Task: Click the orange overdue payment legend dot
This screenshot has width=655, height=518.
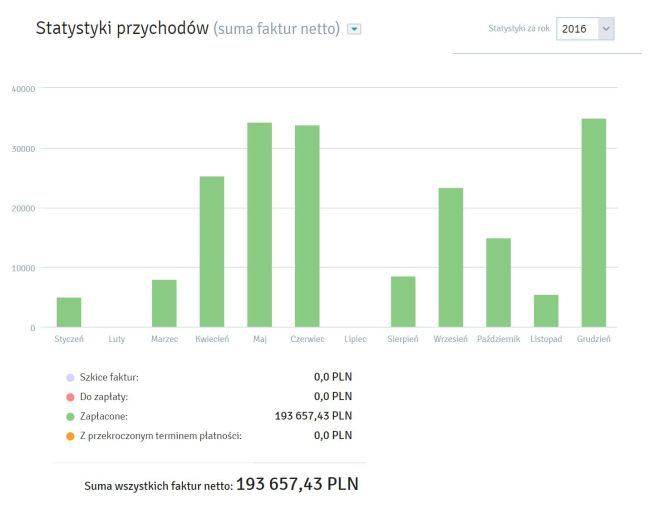Action: coord(69,435)
